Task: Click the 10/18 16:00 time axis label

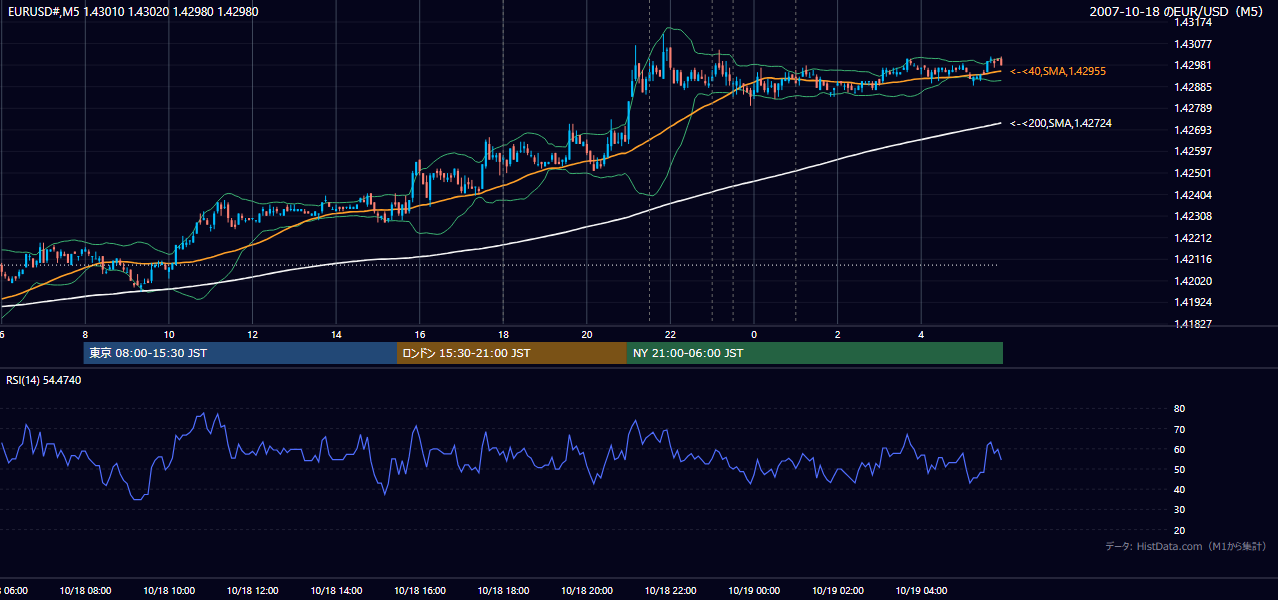Action: click(420, 591)
